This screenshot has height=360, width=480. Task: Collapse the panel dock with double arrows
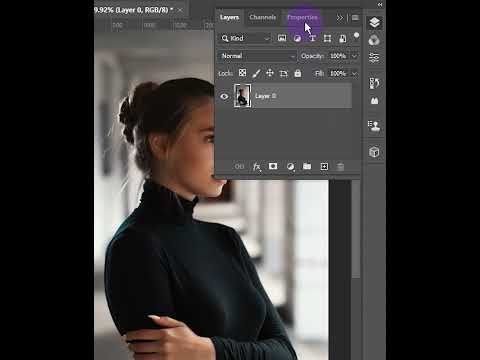click(x=380, y=4)
